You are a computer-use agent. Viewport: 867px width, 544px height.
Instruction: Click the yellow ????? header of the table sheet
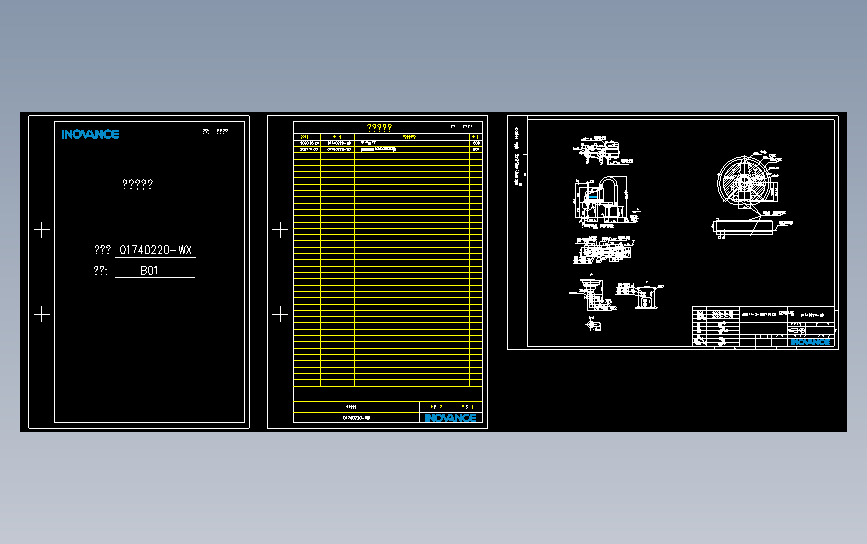(379, 128)
